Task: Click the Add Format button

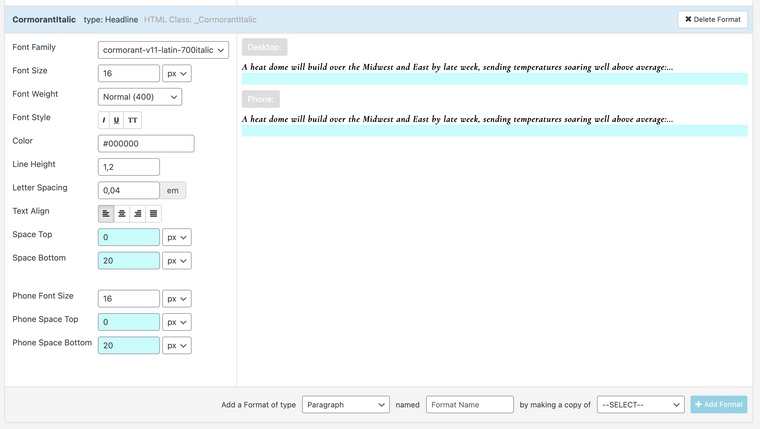Action: (718, 404)
